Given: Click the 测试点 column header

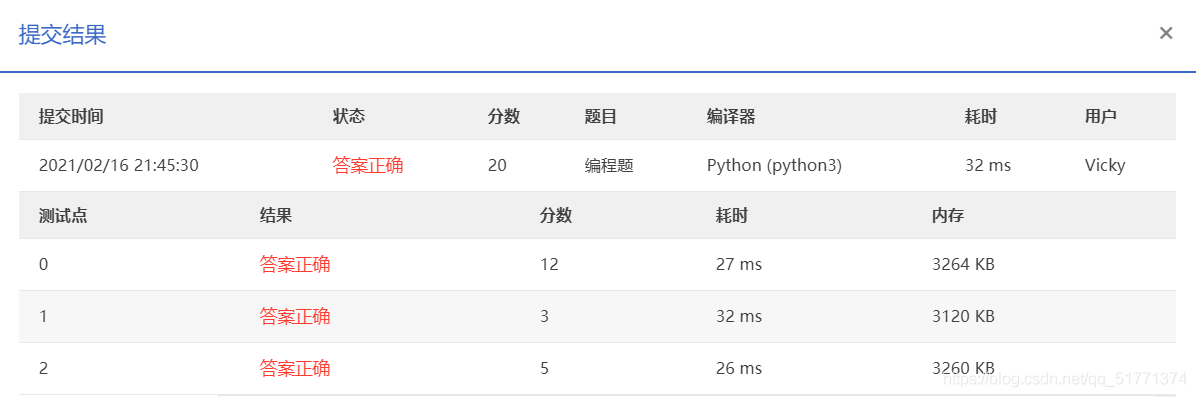Looking at the screenshot, I should point(63,215).
